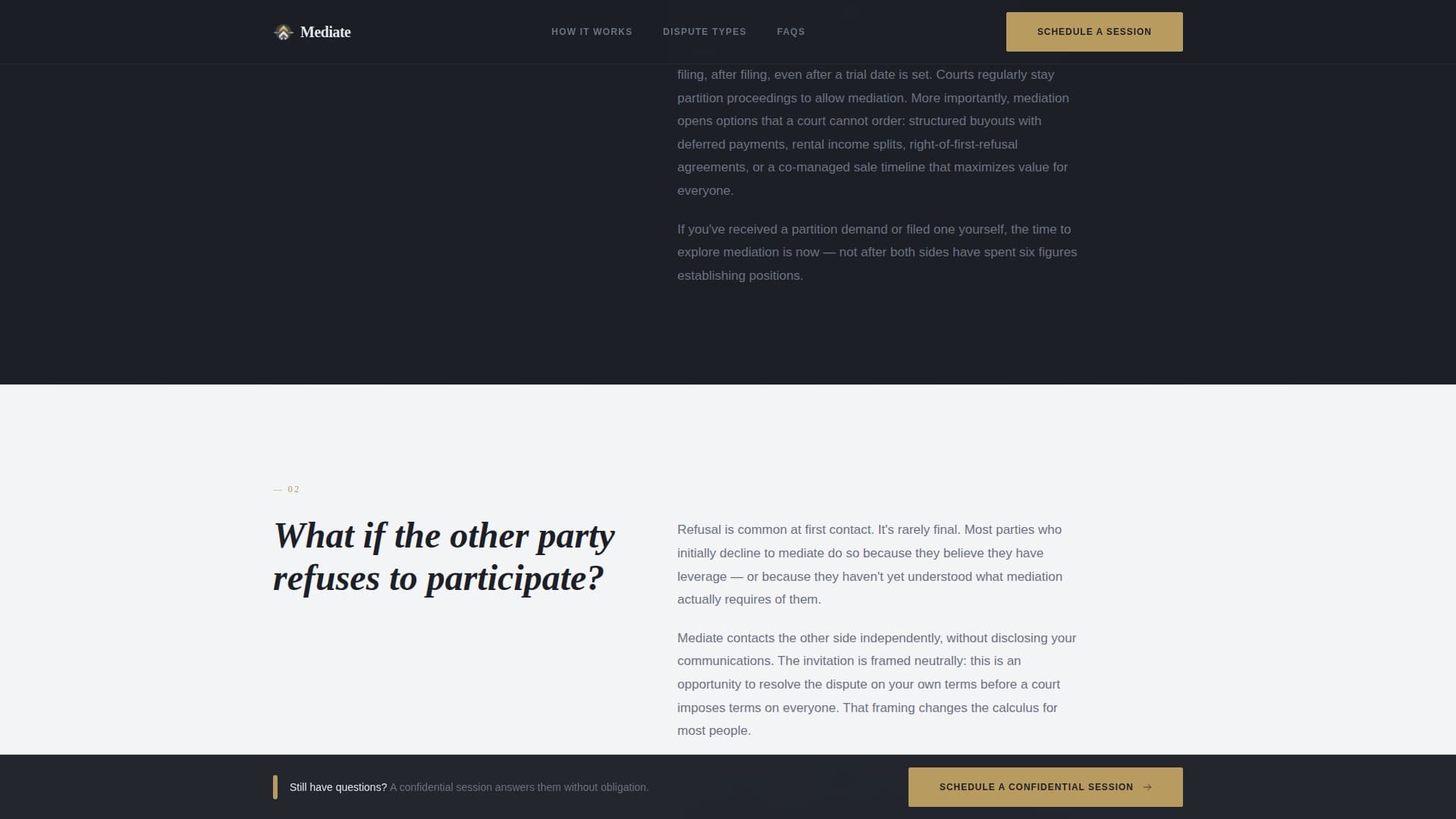The image size is (1456, 819).
Task: Select the section marker — 02
Action: point(286,489)
